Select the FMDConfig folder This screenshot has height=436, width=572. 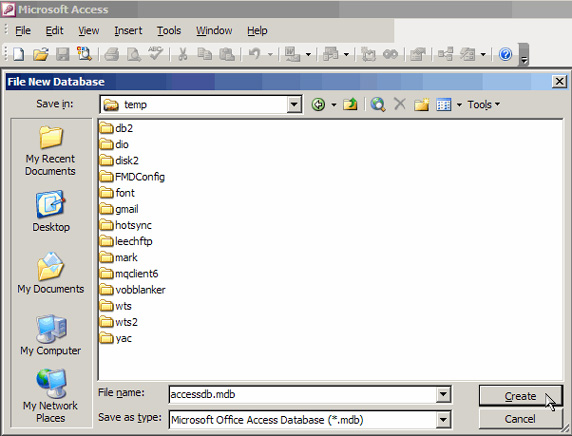coord(132,177)
